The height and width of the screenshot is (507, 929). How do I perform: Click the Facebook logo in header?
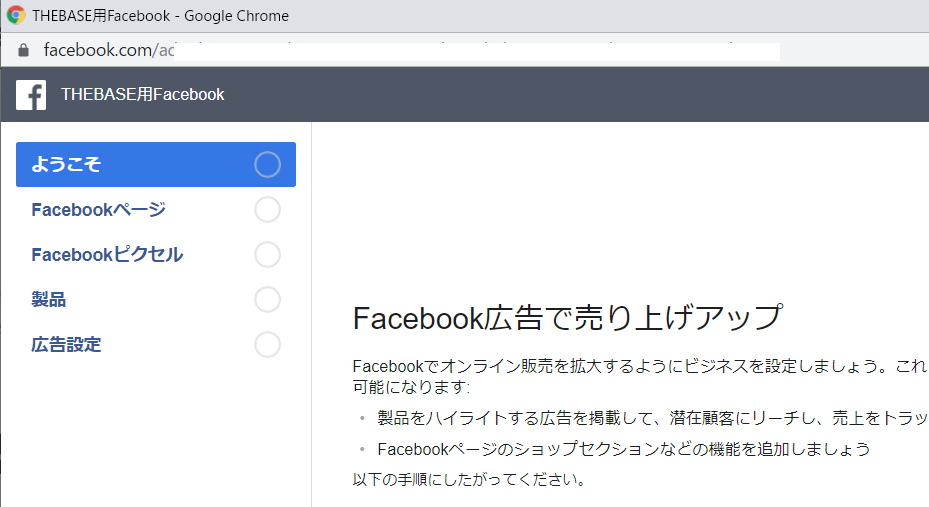pyautogui.click(x=31, y=95)
